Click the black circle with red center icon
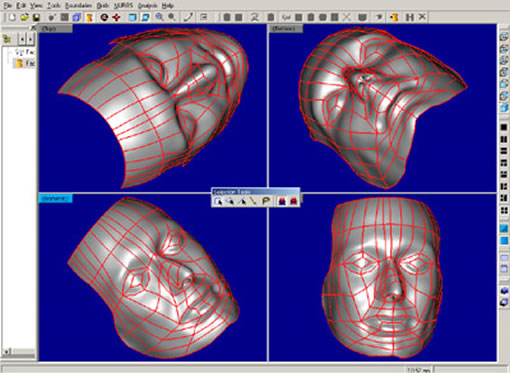 pyautogui.click(x=104, y=17)
